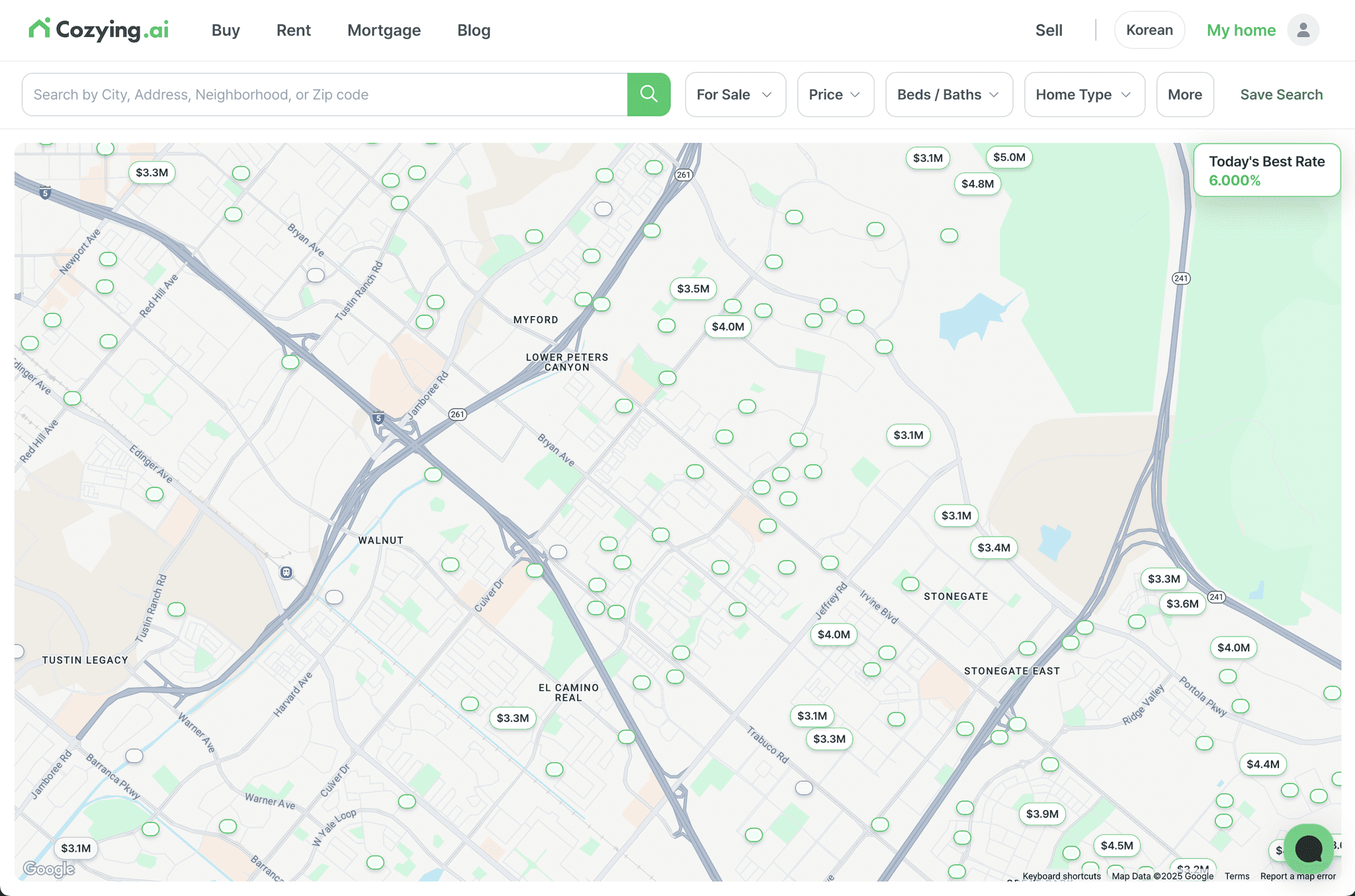Switch language to Korean

[1149, 30]
